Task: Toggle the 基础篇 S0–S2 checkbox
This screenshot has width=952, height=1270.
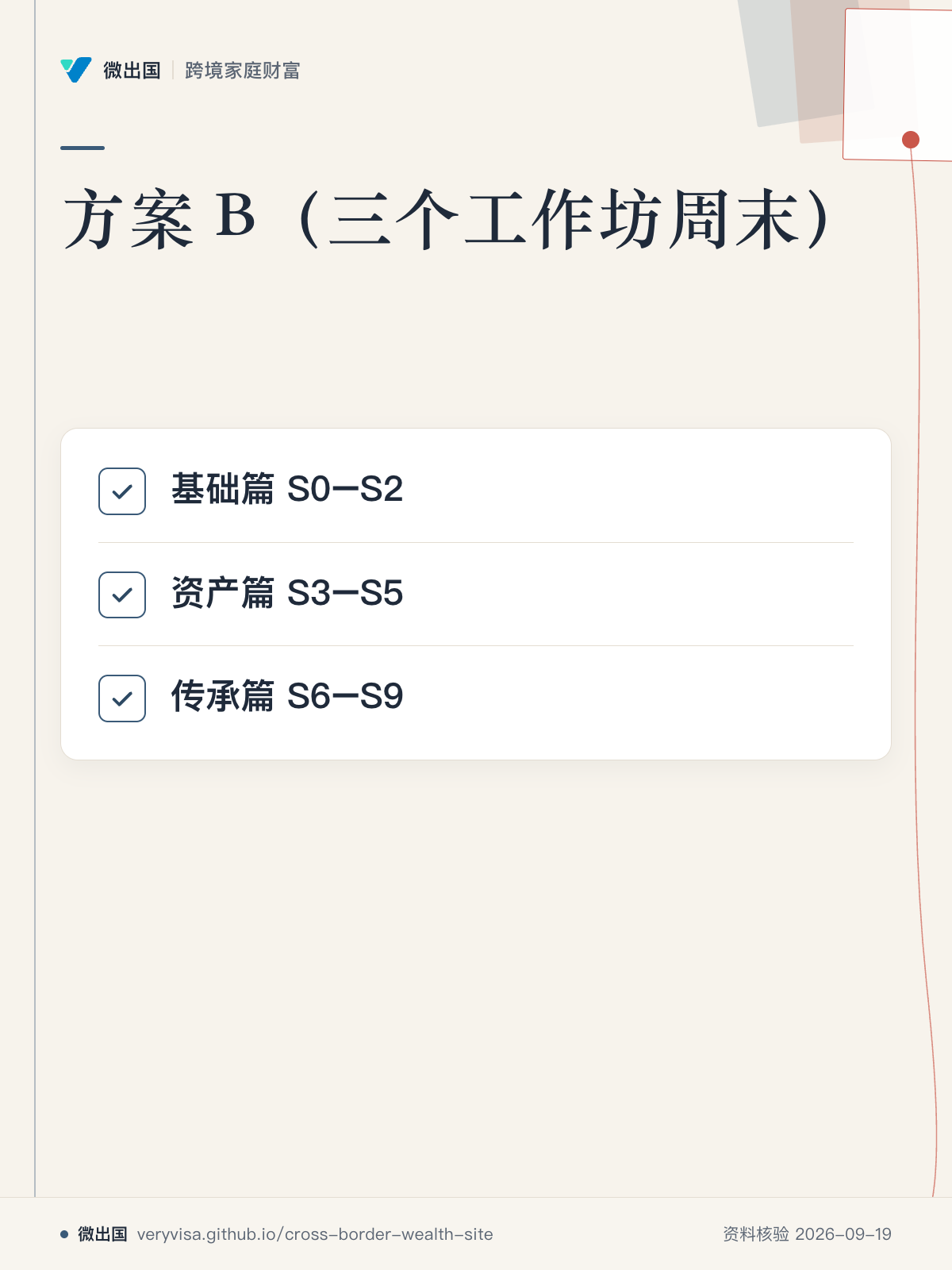Action: pos(122,491)
